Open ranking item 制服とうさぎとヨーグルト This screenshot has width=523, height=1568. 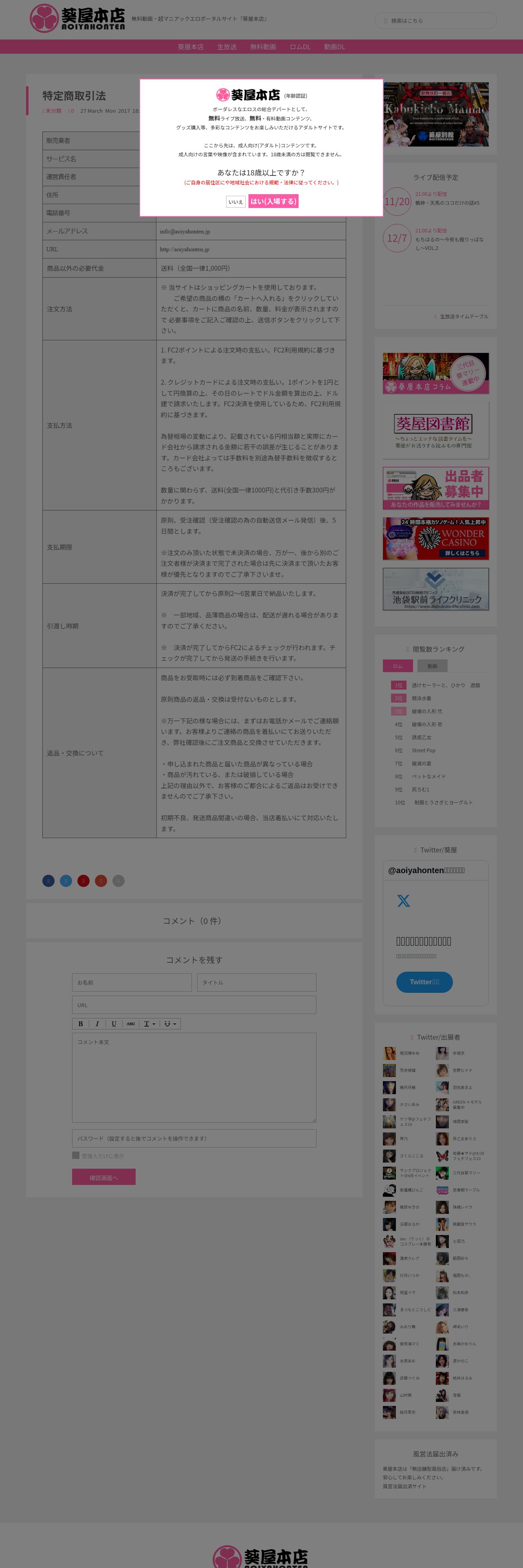point(443,802)
